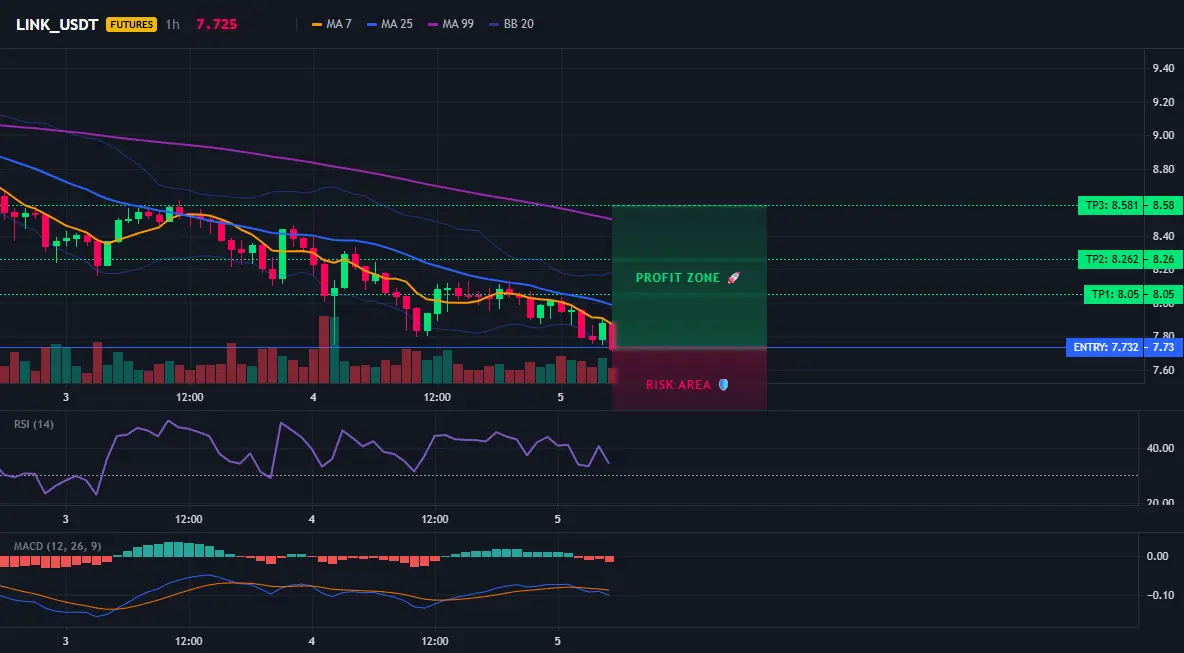Viewport: 1184px width, 653px height.
Task: Click the RISK AREA text
Action: (x=678, y=385)
